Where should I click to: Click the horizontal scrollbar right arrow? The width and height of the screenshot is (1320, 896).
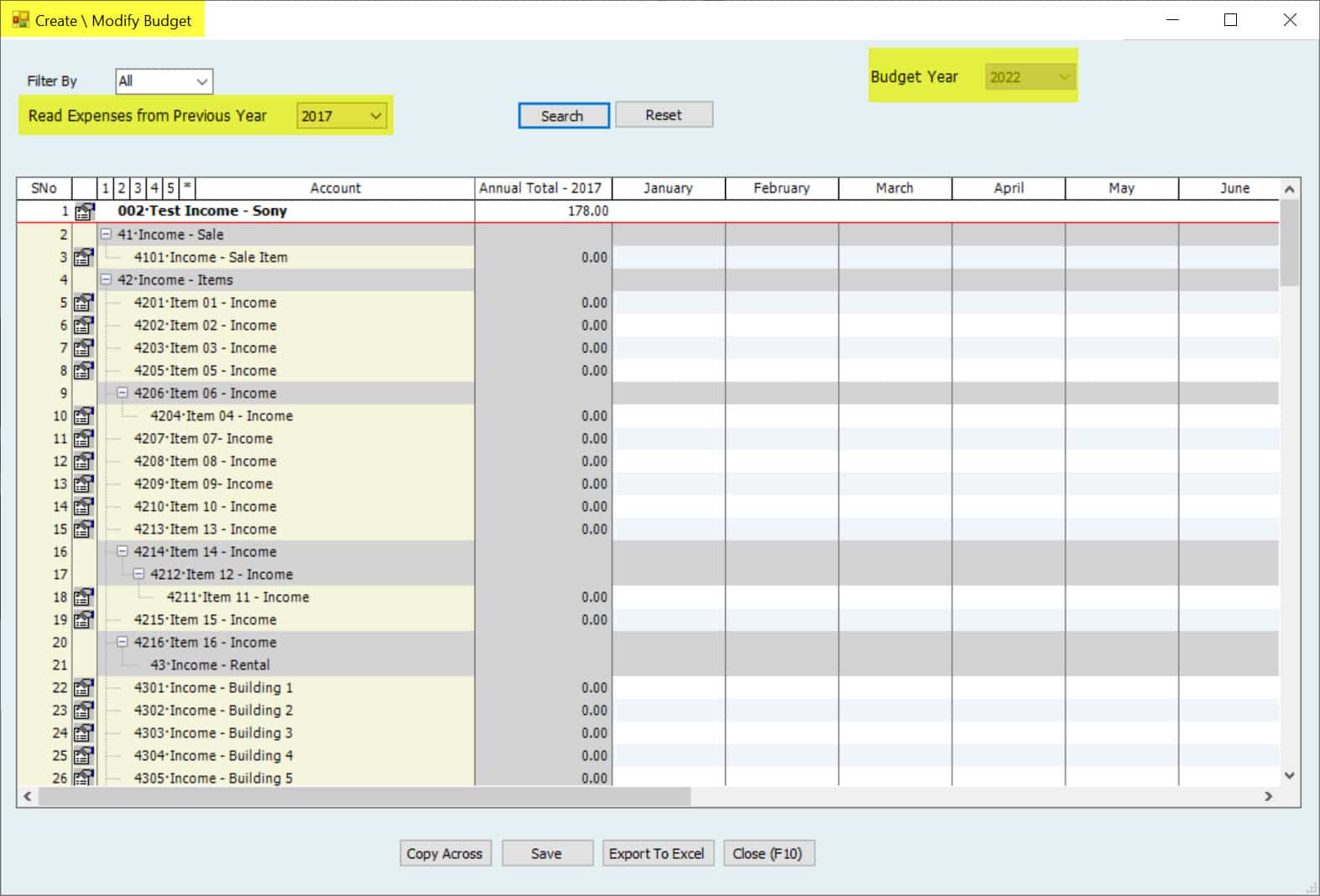tap(1268, 796)
